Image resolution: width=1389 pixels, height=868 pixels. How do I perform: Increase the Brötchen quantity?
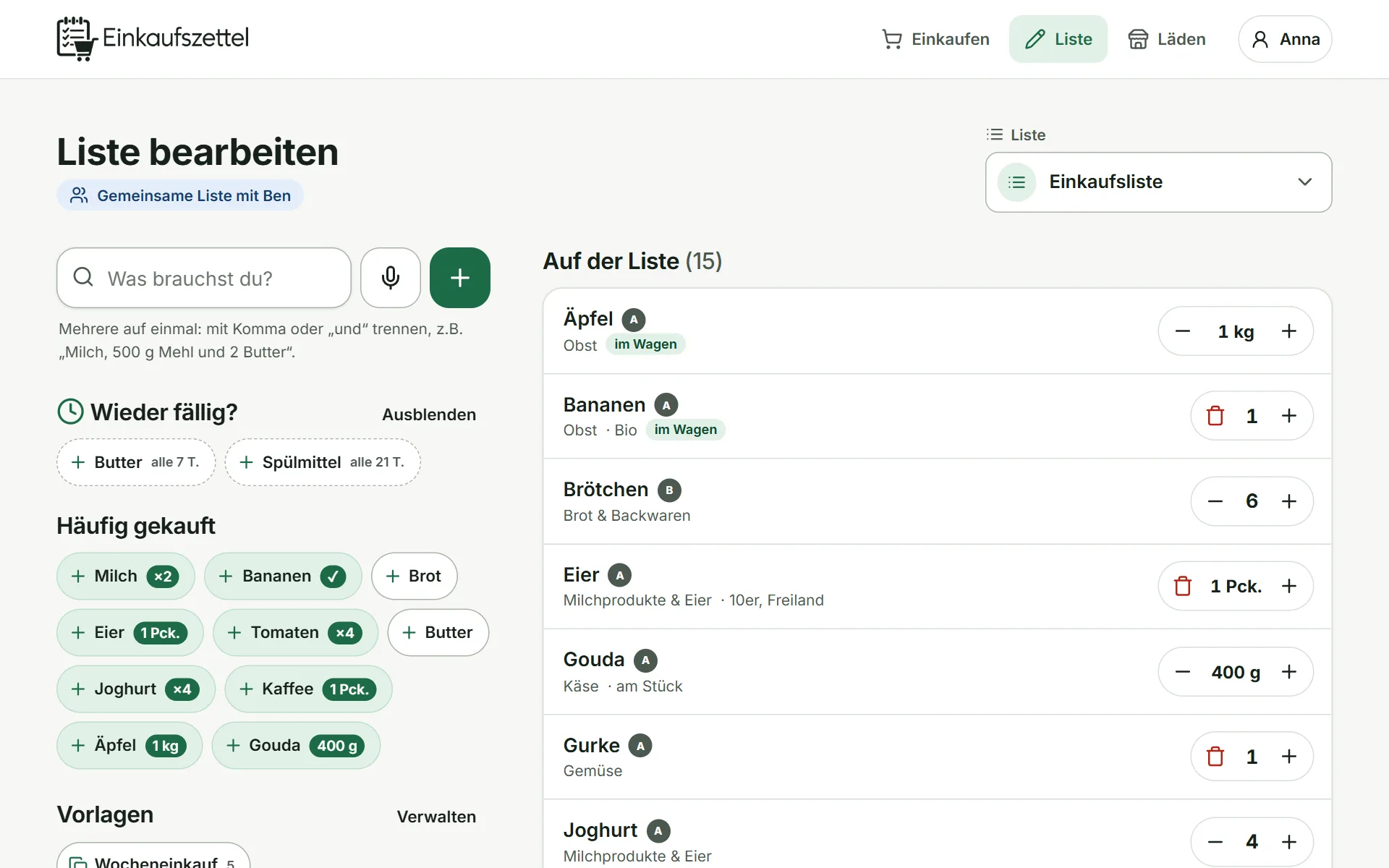point(1289,501)
